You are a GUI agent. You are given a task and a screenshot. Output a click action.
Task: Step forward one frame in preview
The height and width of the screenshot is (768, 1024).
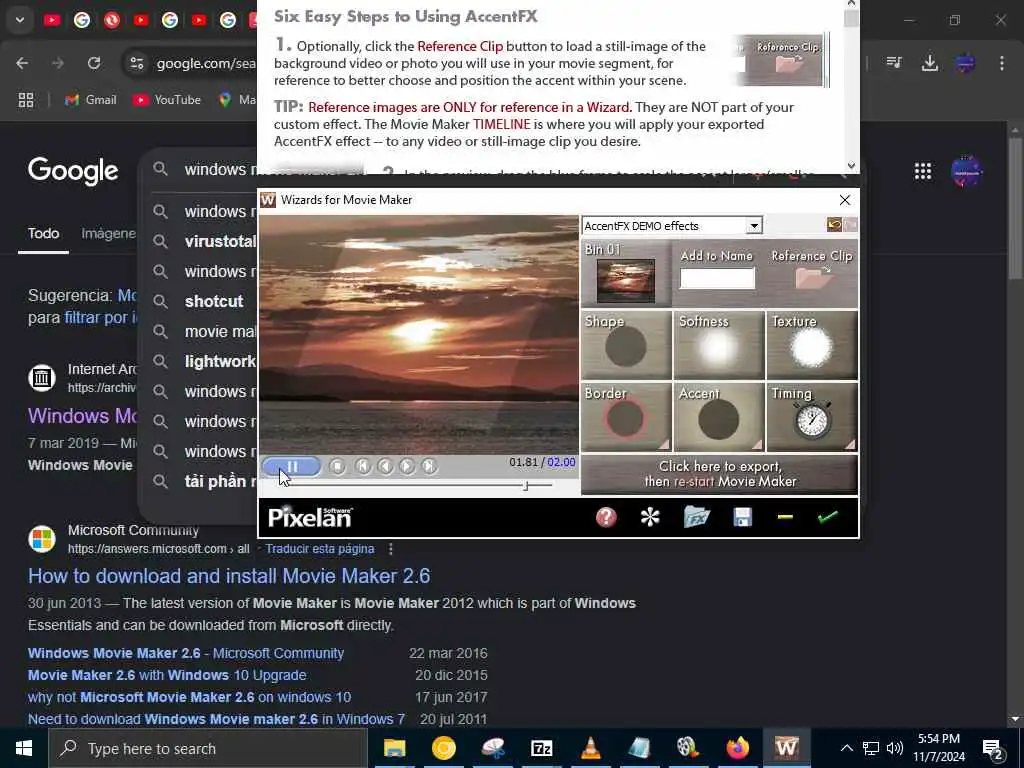[407, 466]
